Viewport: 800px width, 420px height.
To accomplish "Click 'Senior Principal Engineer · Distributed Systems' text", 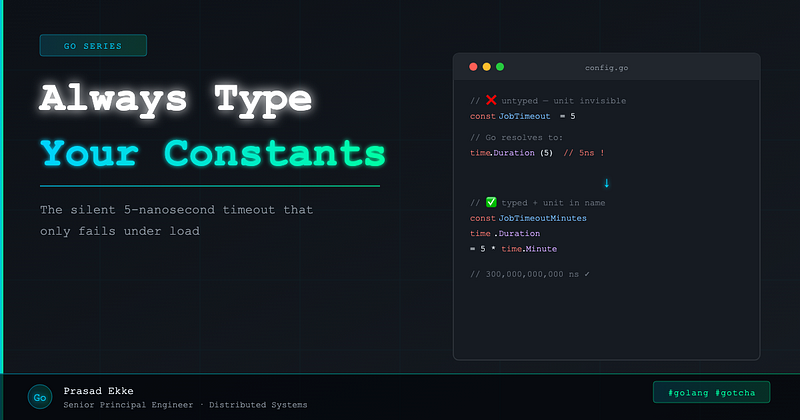I will pyautogui.click(x=185, y=405).
